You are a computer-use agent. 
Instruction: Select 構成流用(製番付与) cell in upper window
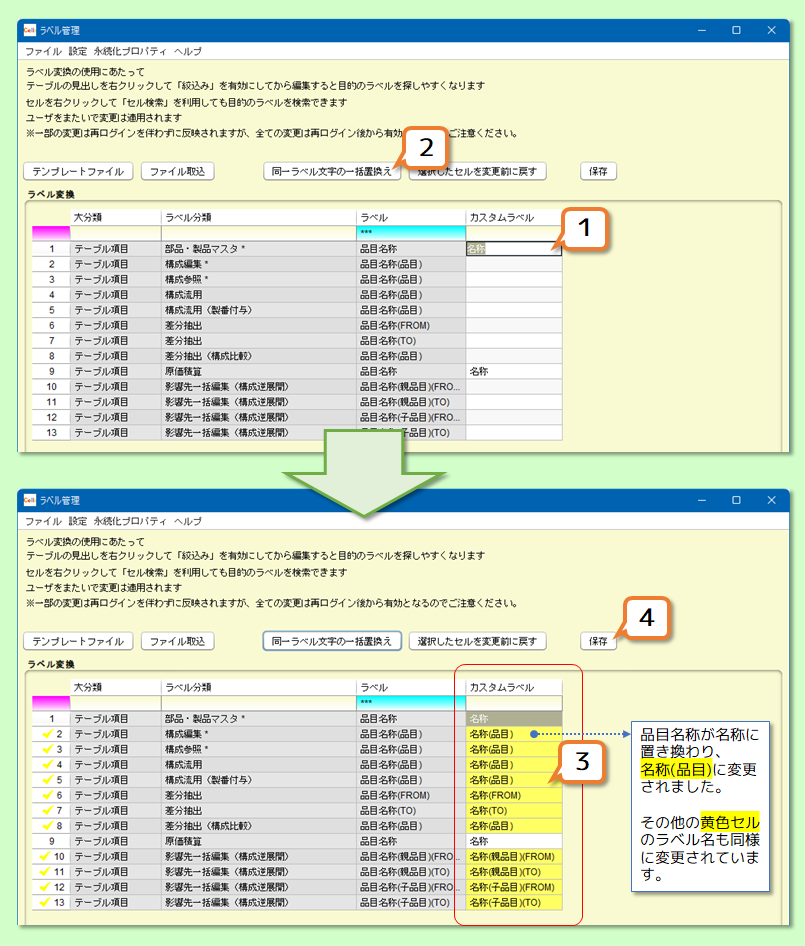(258, 310)
